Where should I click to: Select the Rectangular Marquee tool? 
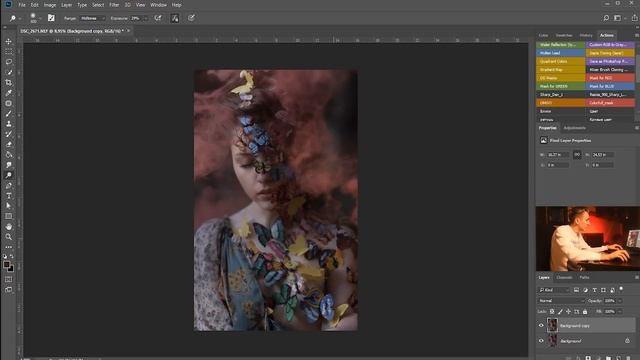click(x=9, y=52)
